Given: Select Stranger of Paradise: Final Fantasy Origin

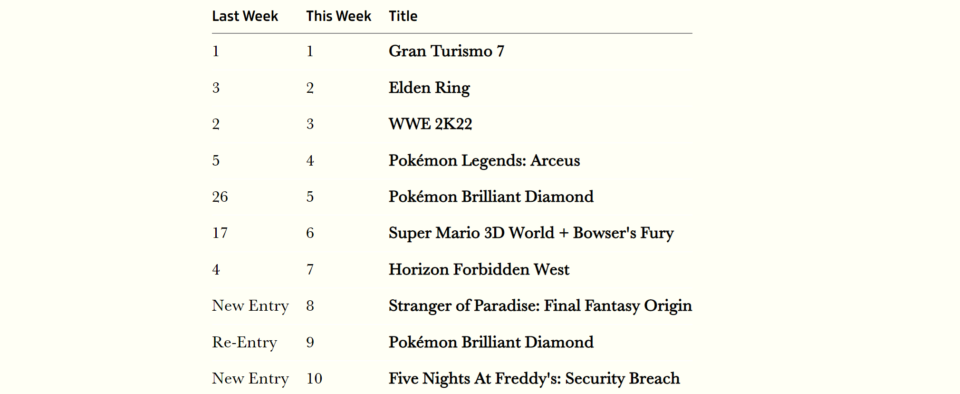Looking at the screenshot, I should tap(540, 305).
